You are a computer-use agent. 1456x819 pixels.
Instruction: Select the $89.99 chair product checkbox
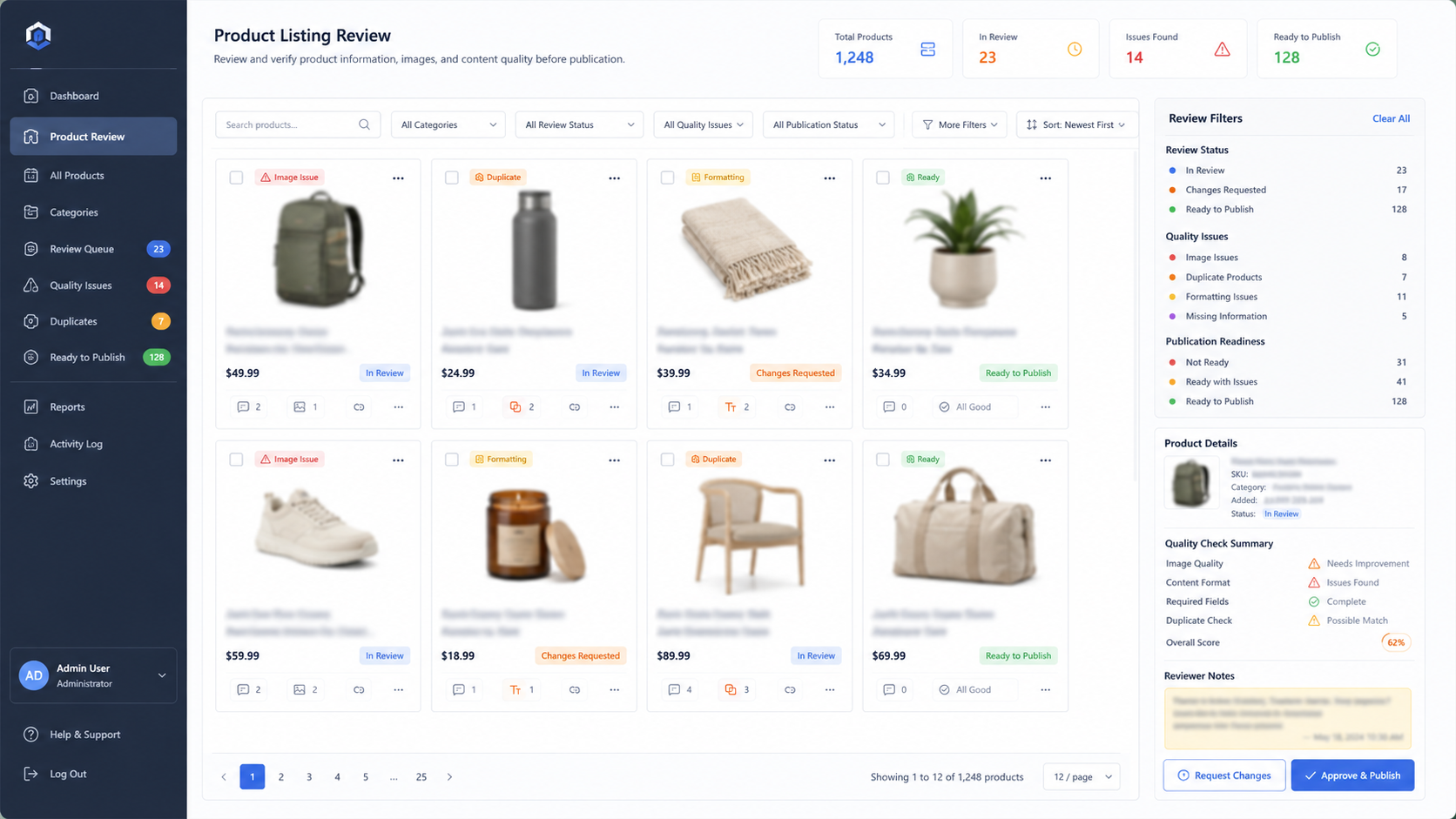pos(667,460)
